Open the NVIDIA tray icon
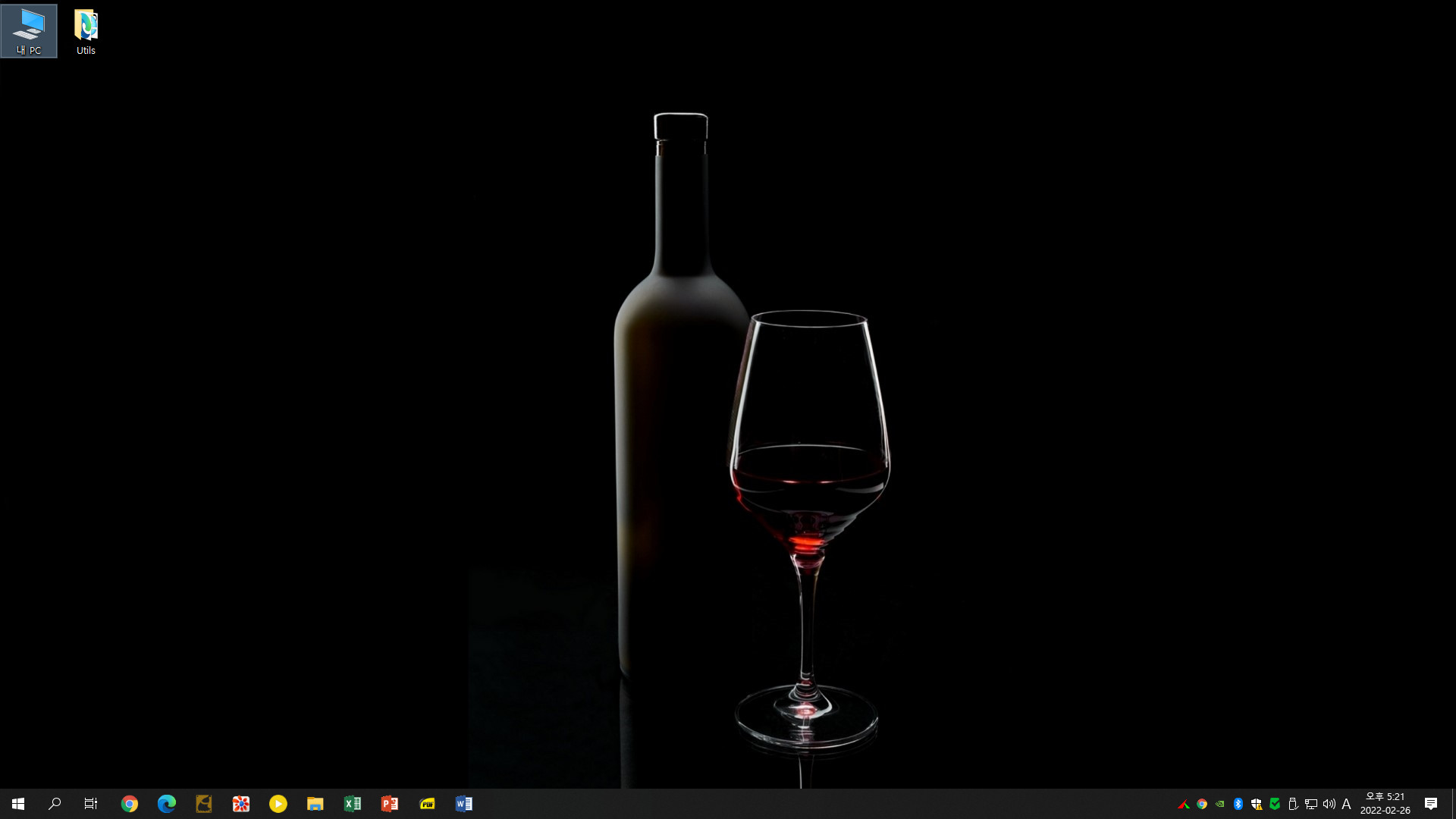The width and height of the screenshot is (1456, 819). 1220,804
